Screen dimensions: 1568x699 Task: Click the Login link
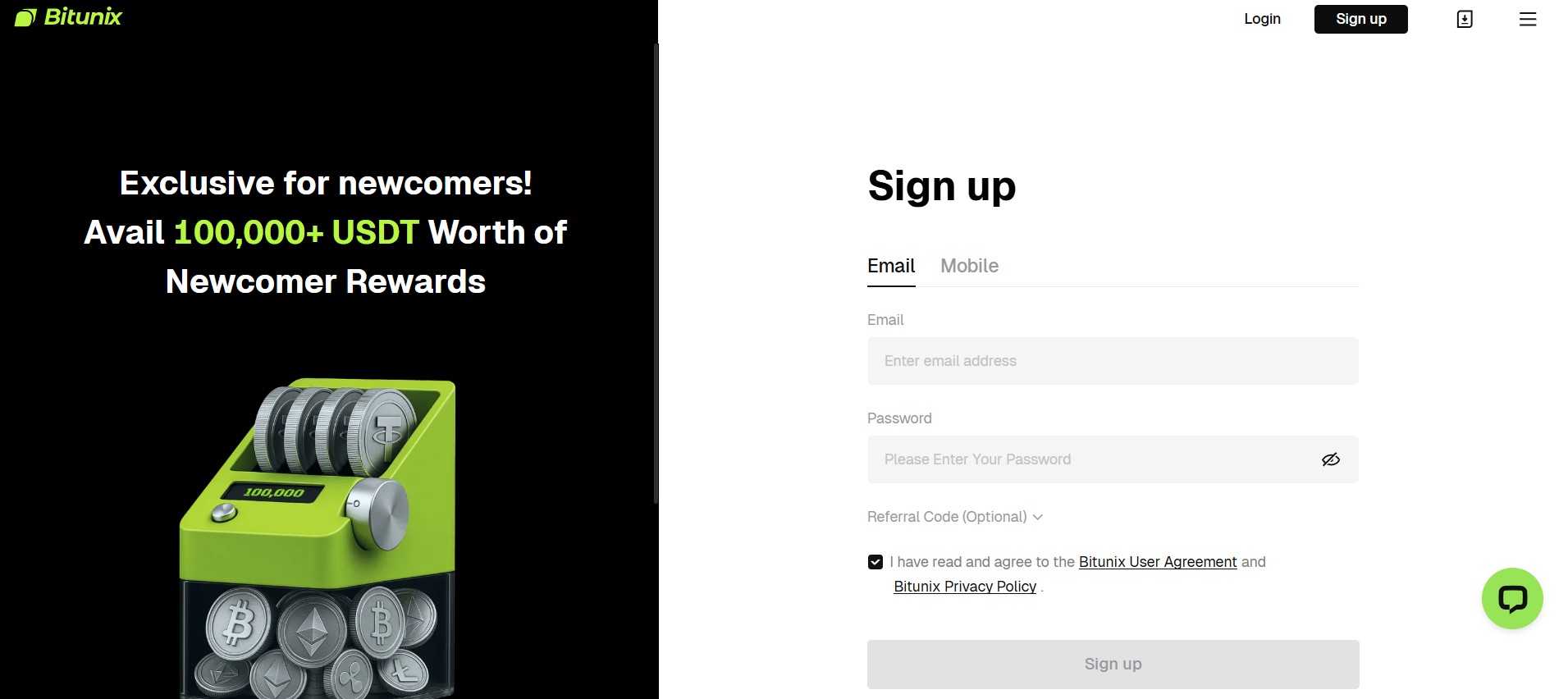(x=1262, y=18)
